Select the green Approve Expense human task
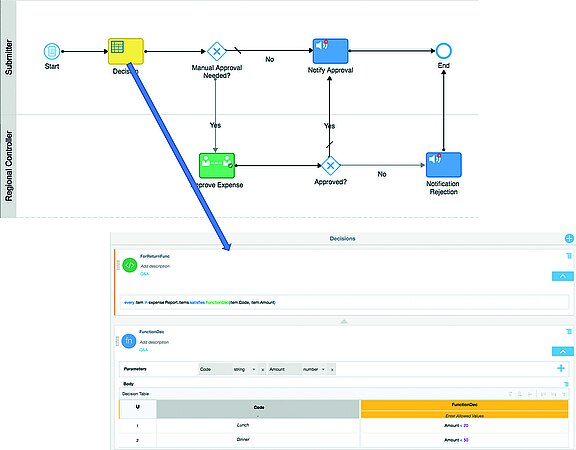The width and height of the screenshot is (576, 450). (217, 166)
